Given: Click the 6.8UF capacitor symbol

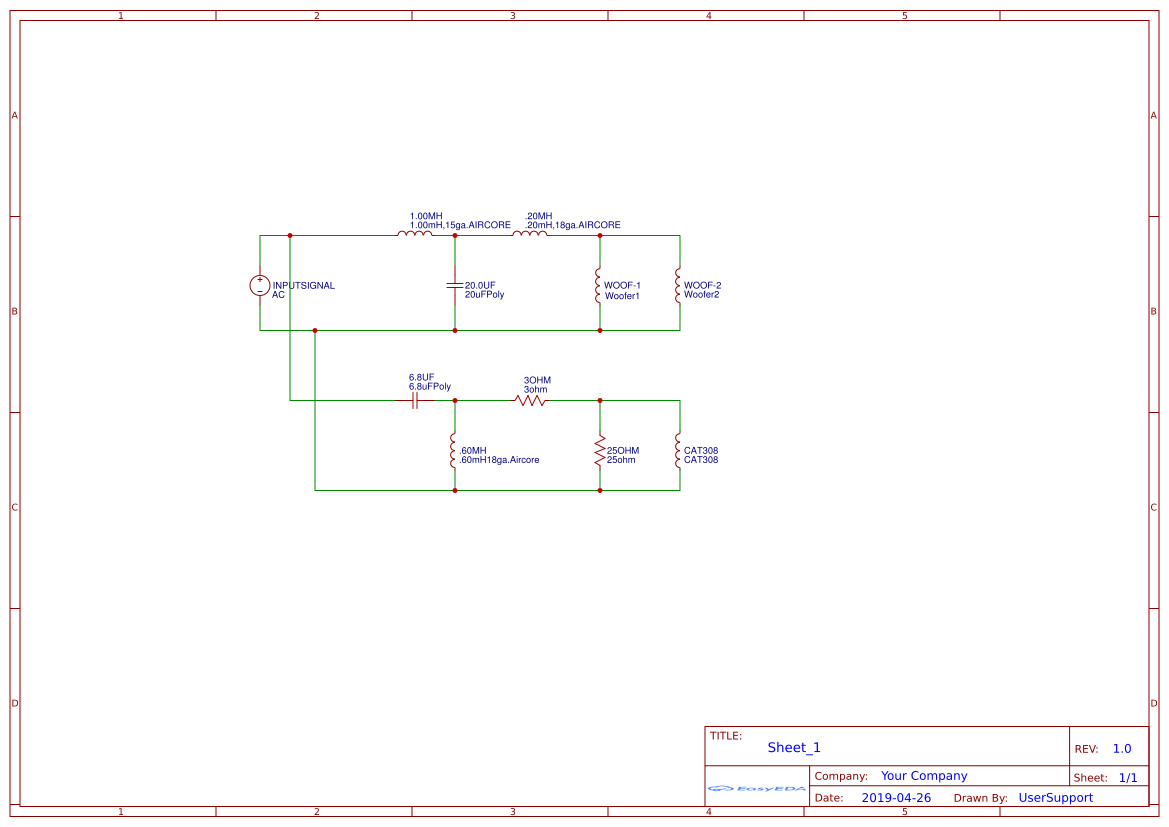Looking at the screenshot, I should tap(415, 400).
